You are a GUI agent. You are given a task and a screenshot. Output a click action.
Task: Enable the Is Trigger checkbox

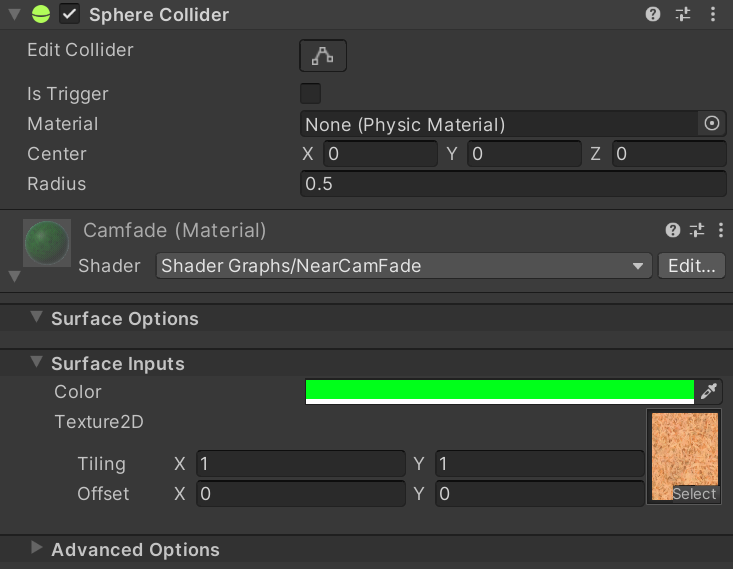[x=310, y=94]
